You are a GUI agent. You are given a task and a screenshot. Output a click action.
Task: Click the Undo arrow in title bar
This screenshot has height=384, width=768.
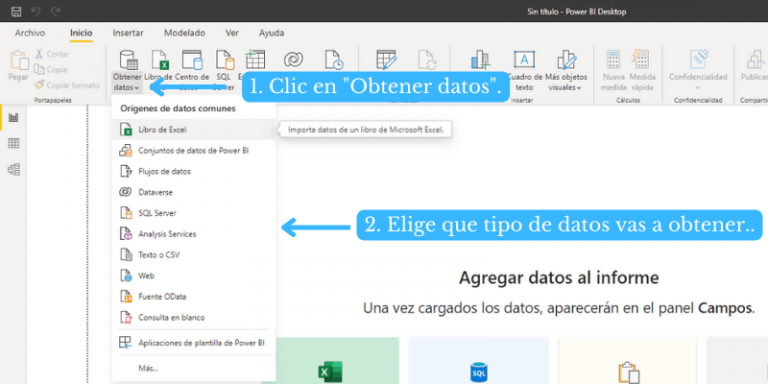tap(36, 11)
